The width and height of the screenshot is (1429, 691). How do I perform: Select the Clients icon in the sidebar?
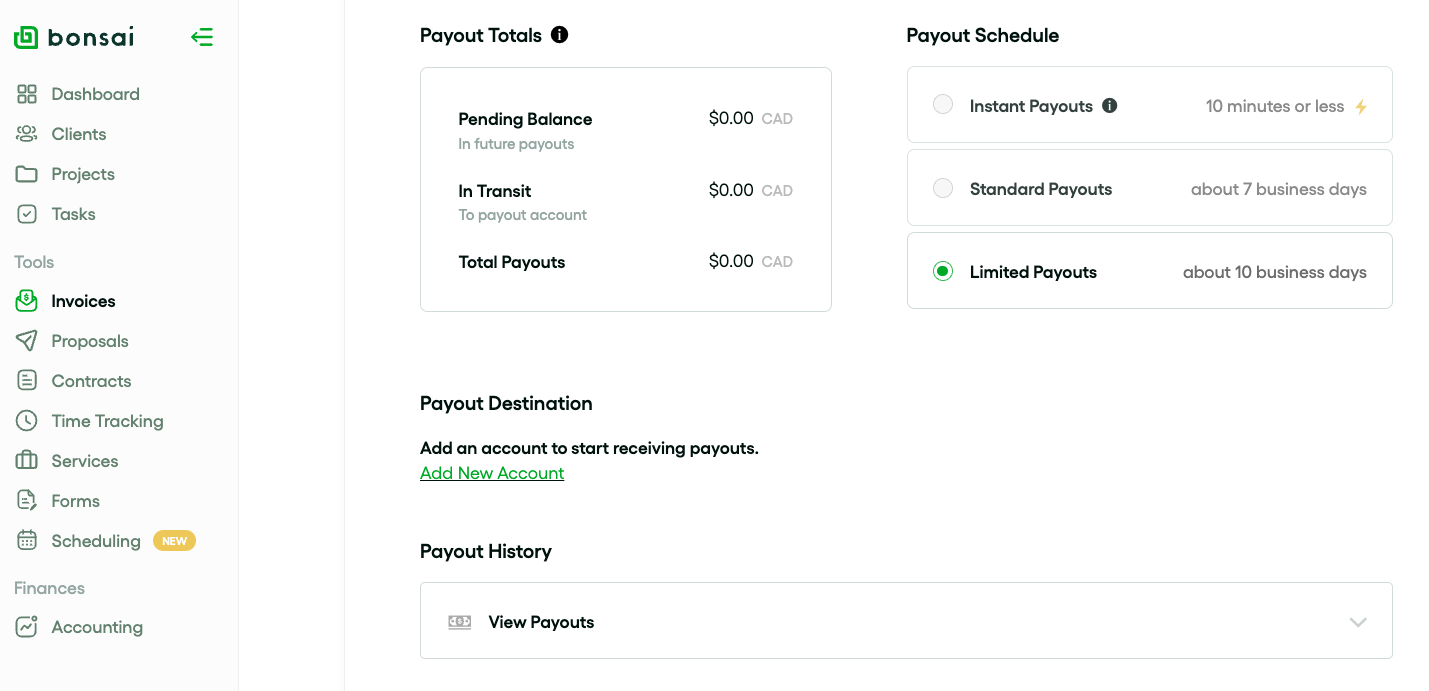(27, 133)
